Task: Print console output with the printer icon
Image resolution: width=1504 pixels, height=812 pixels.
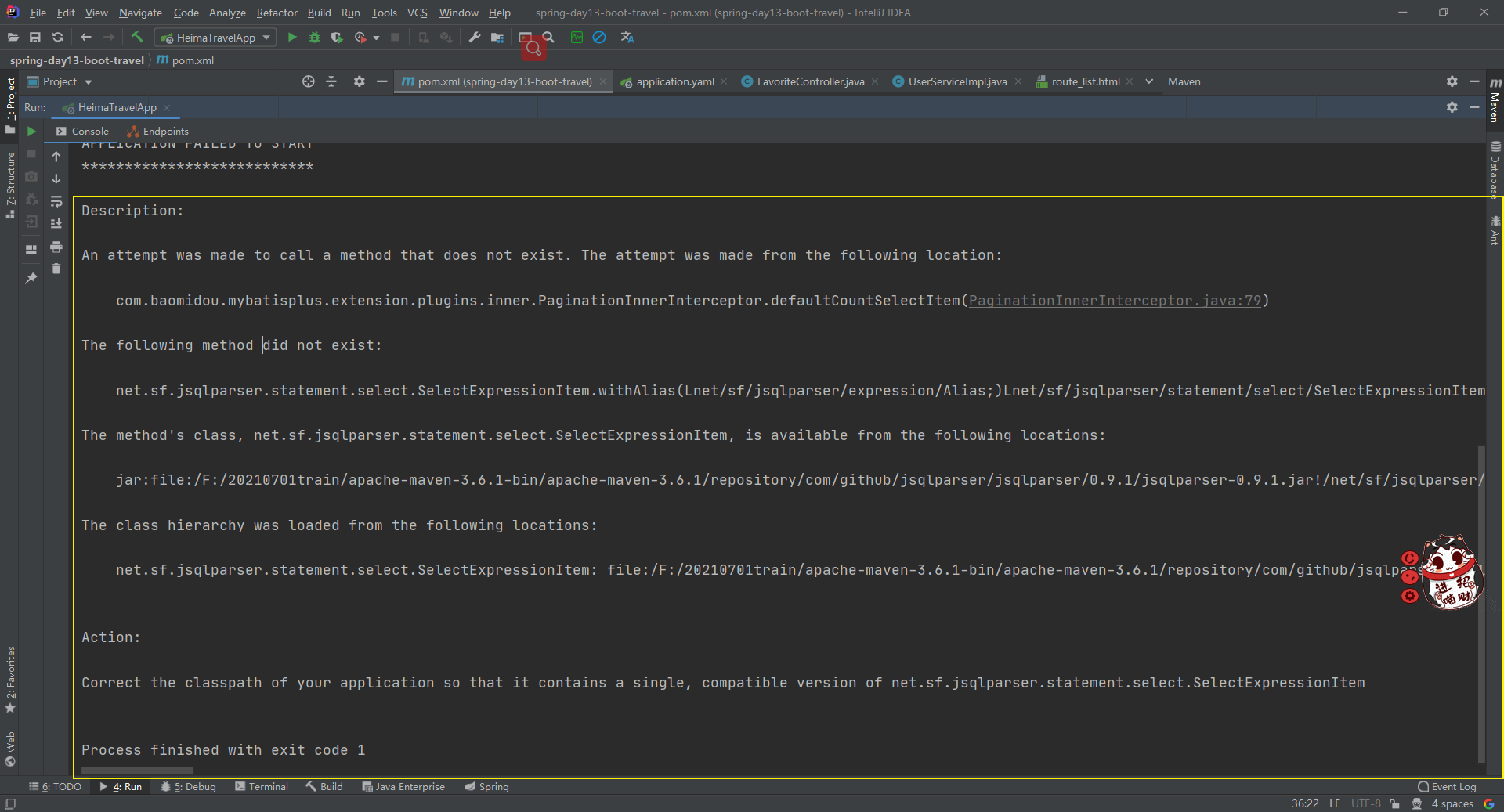Action: point(56,247)
